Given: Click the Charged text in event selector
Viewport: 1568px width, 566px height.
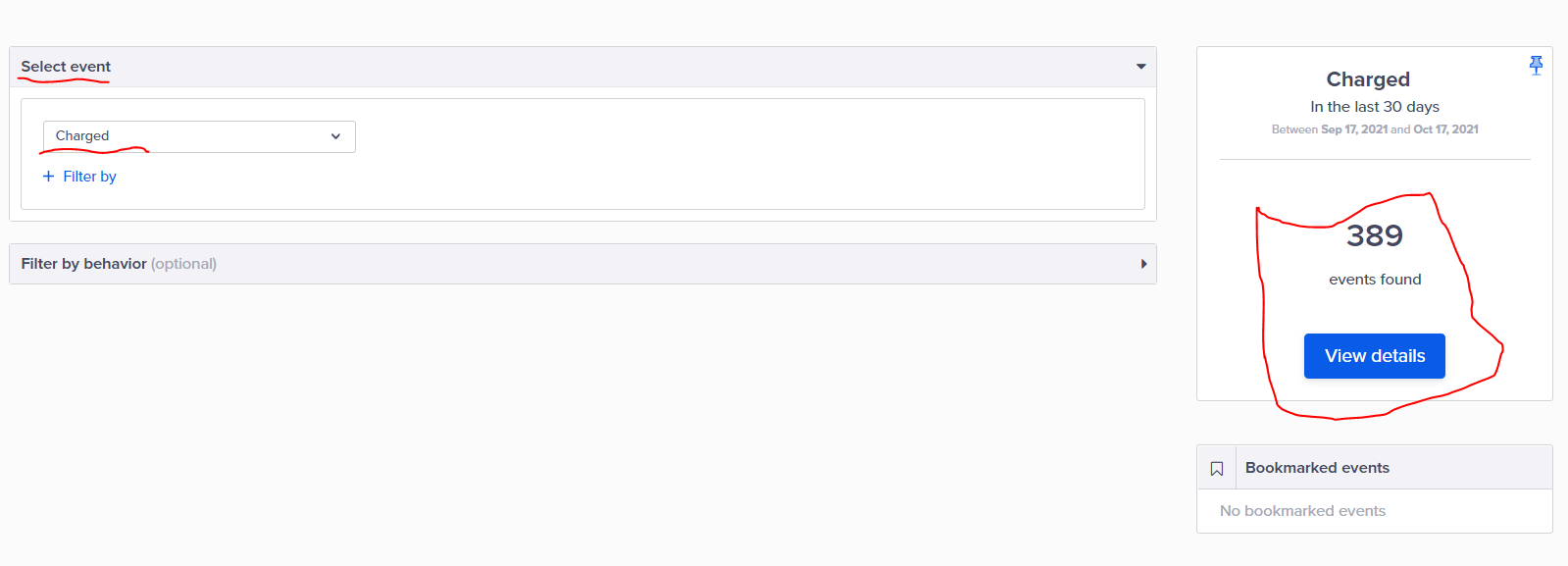Looking at the screenshot, I should click(82, 136).
